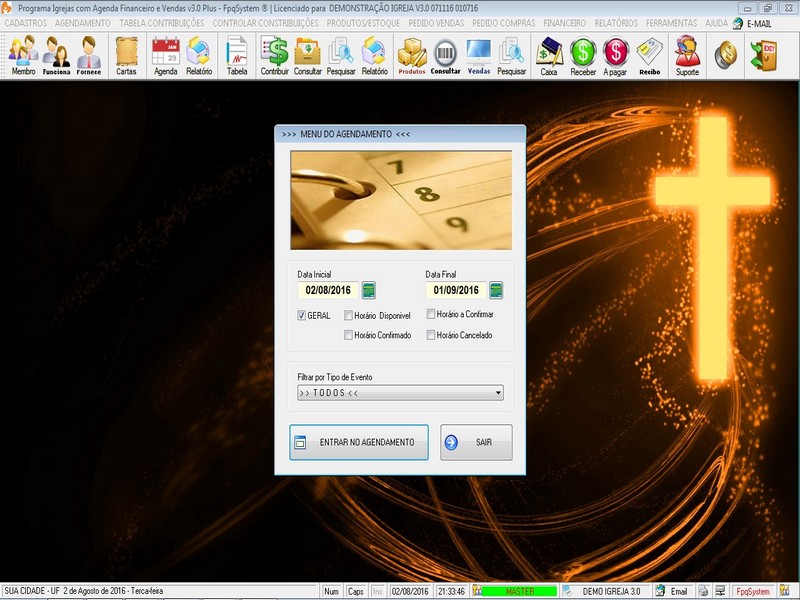Click the Data Final date field
The image size is (800, 600).
point(456,290)
